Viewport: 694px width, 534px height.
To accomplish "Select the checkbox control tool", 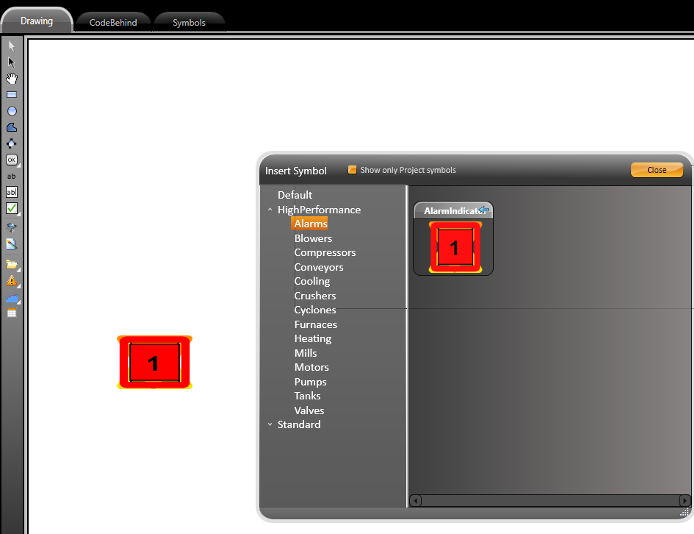I will 12,208.
